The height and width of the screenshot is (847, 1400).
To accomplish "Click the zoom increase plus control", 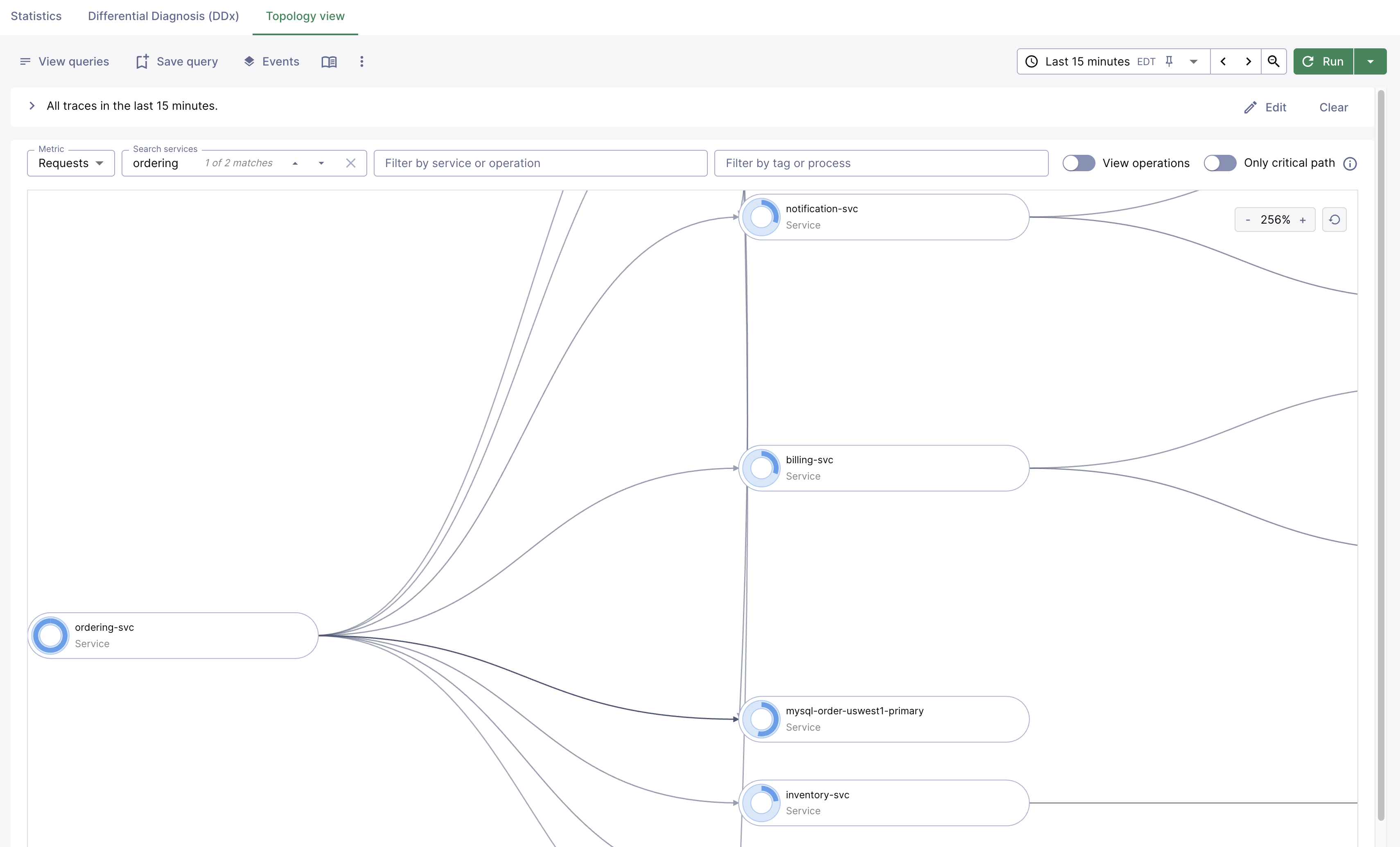I will pos(1302,220).
